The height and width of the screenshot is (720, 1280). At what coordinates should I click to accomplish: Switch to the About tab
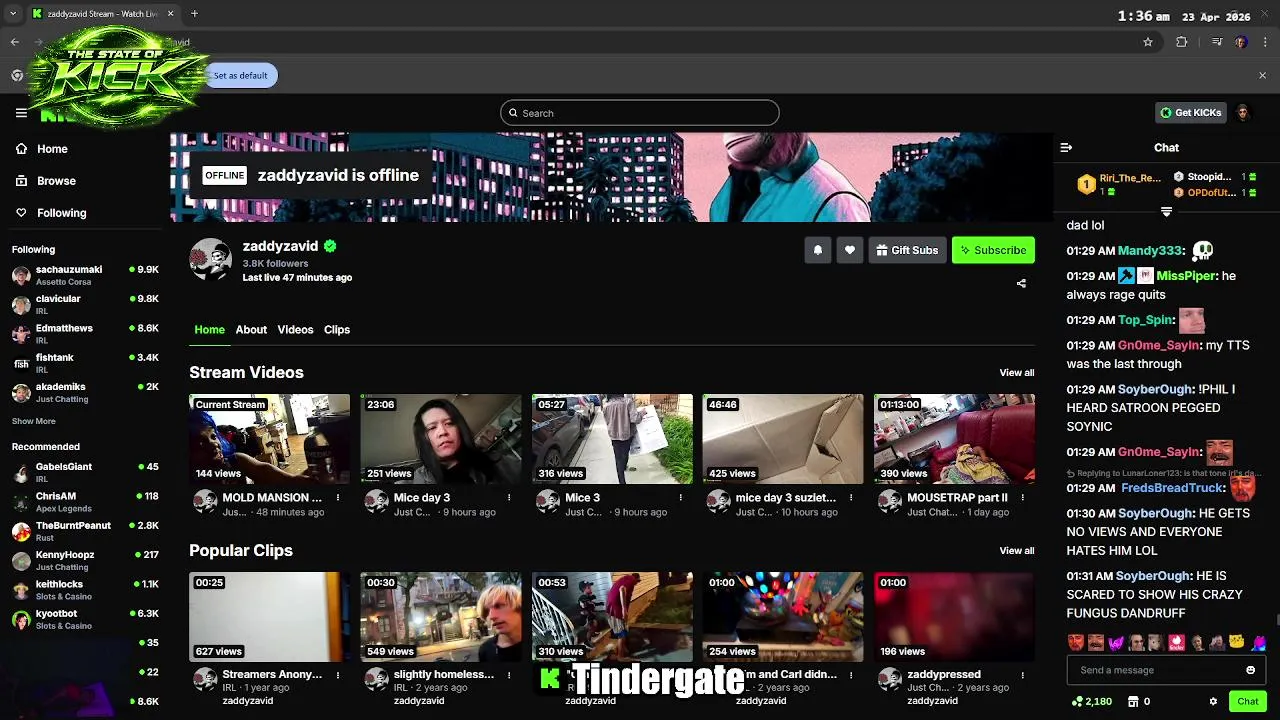click(251, 330)
